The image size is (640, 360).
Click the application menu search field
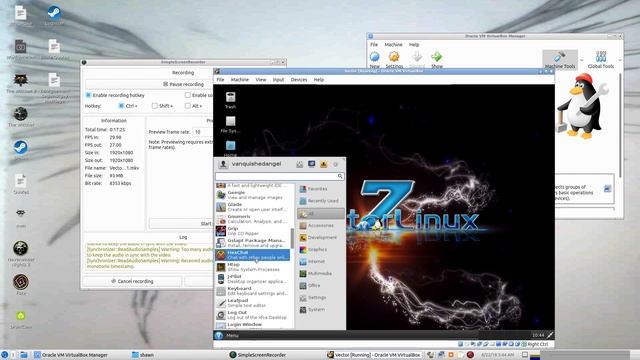tap(280, 176)
